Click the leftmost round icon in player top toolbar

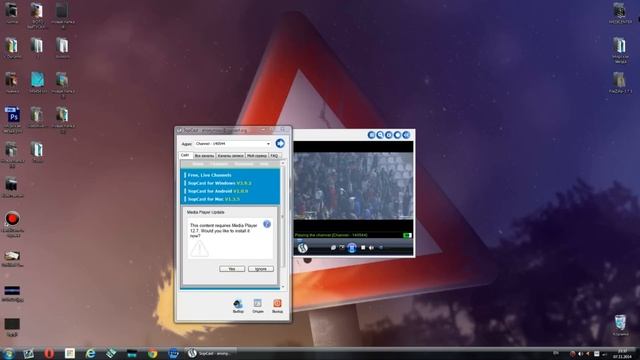(371, 135)
